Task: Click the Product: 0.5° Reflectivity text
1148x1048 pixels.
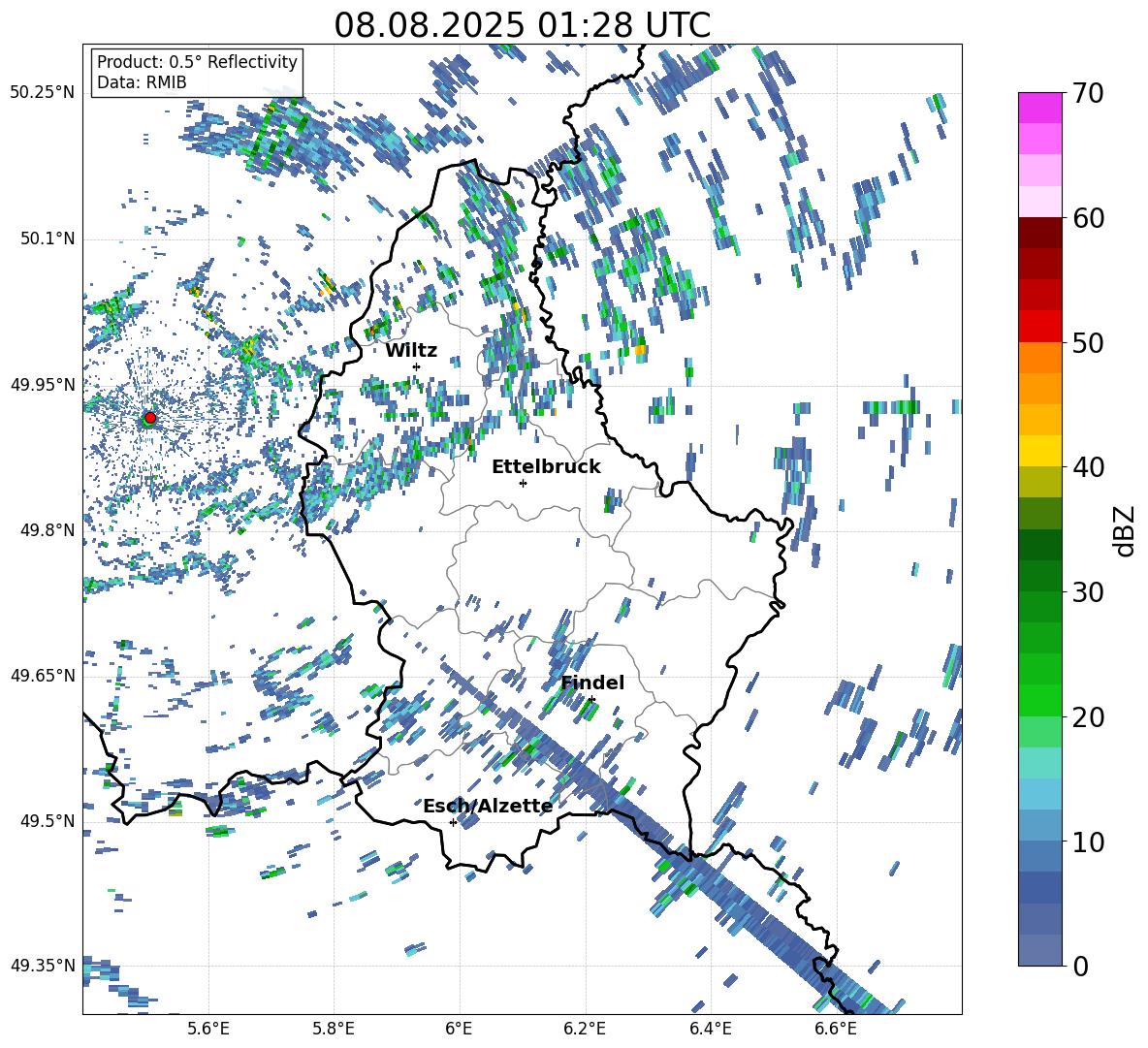Action: tap(197, 61)
